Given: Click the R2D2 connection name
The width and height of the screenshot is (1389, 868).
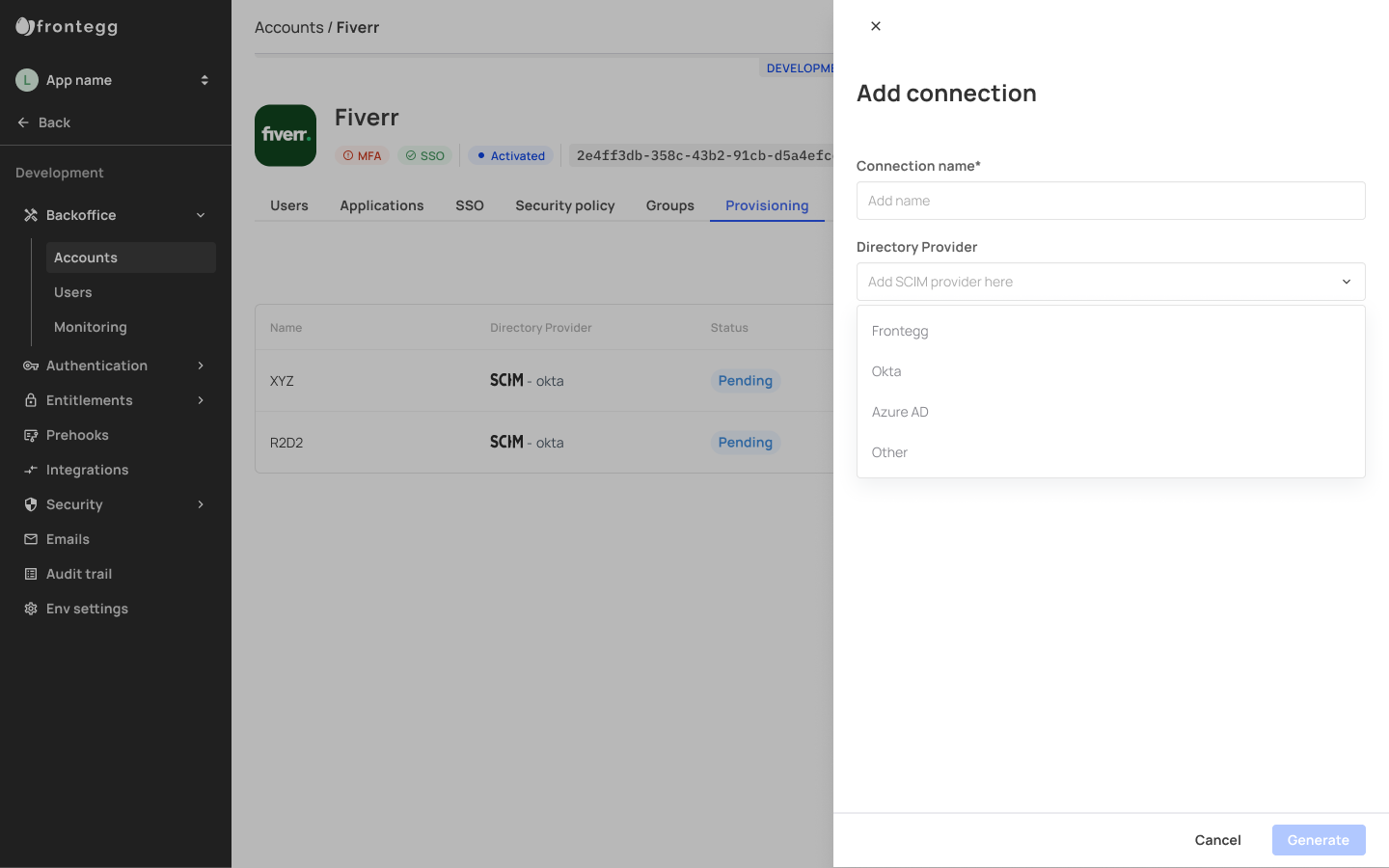Looking at the screenshot, I should coord(286,443).
